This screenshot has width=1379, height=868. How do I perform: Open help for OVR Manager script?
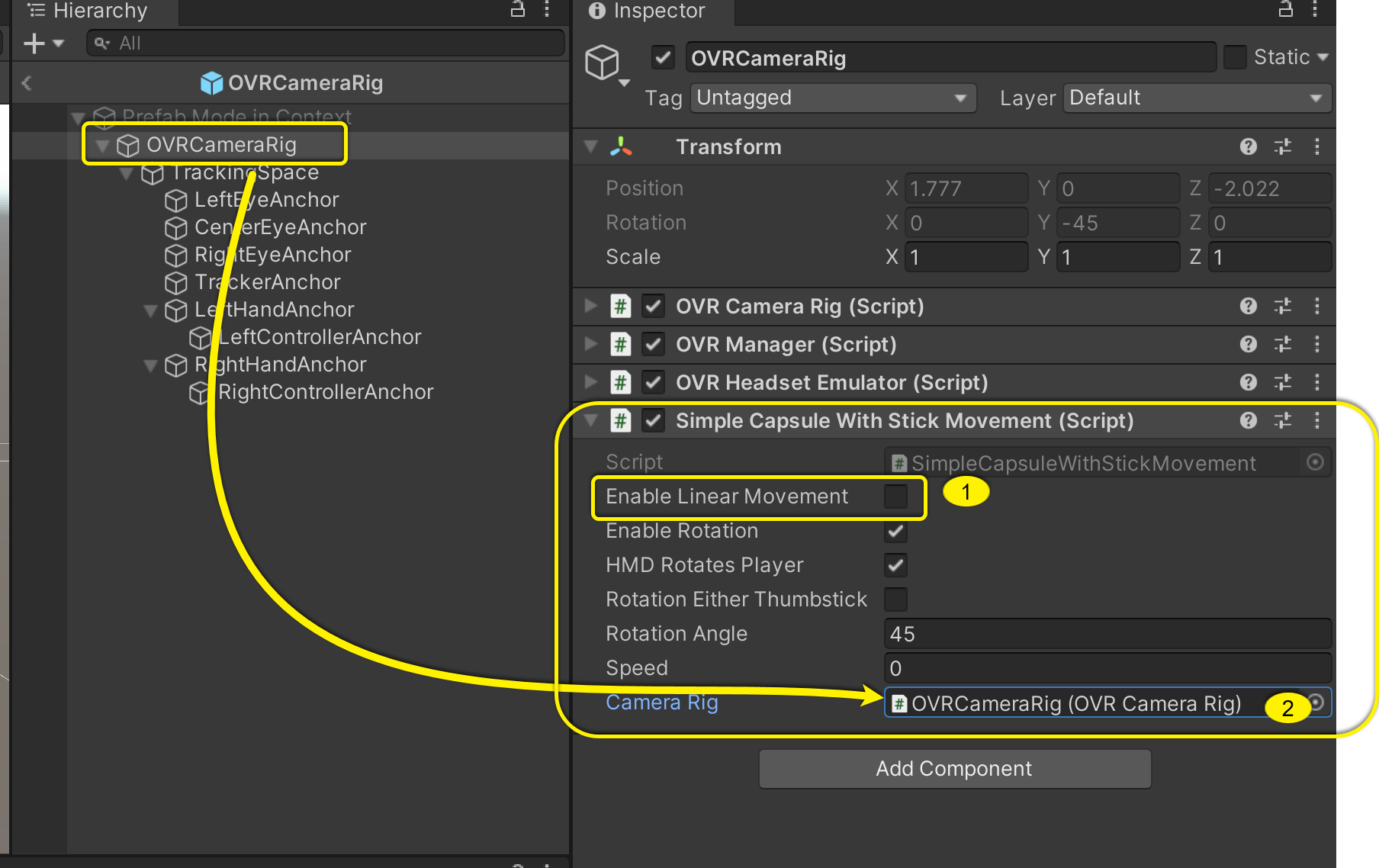click(x=1249, y=344)
